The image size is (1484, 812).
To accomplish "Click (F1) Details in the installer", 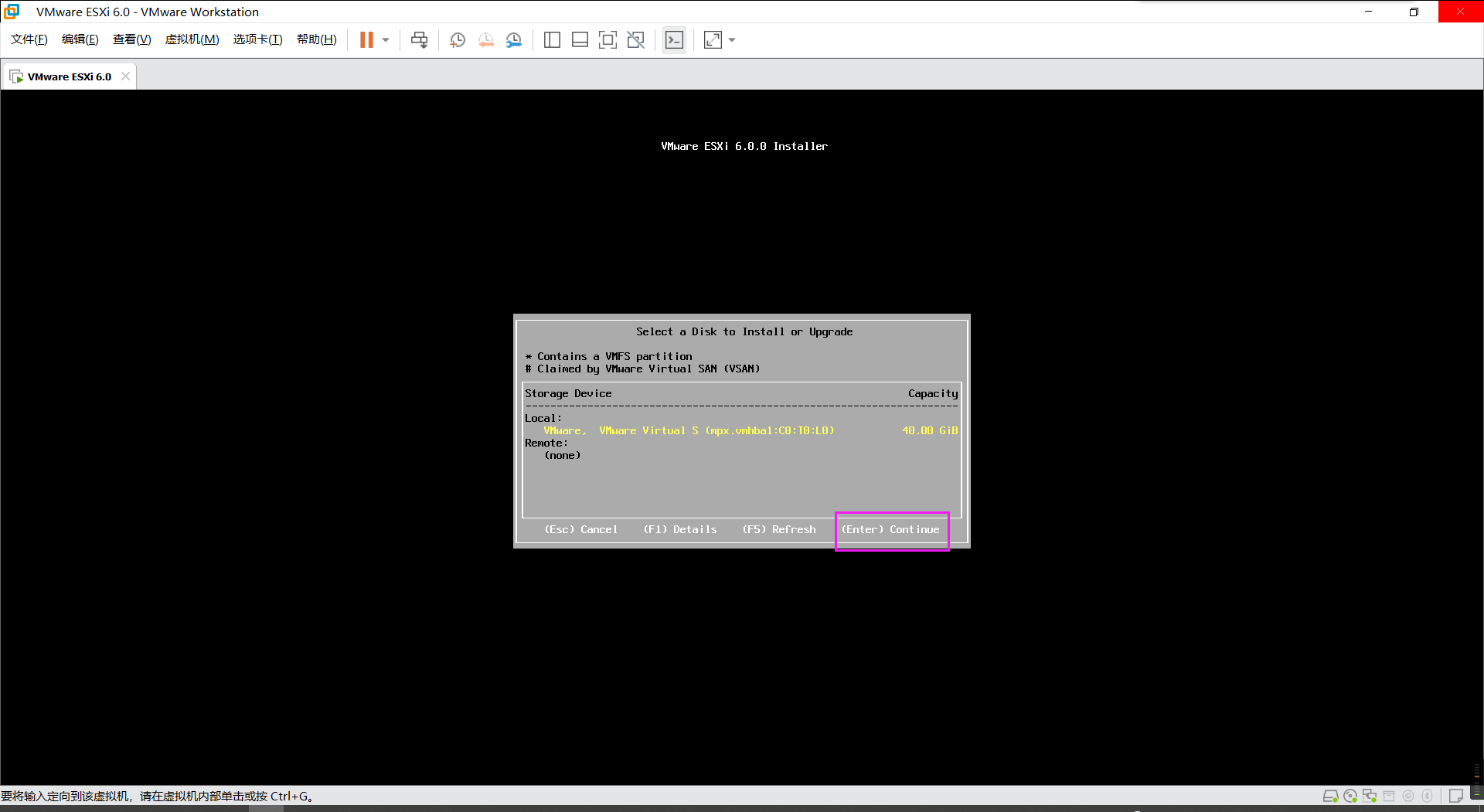I will click(x=680, y=530).
